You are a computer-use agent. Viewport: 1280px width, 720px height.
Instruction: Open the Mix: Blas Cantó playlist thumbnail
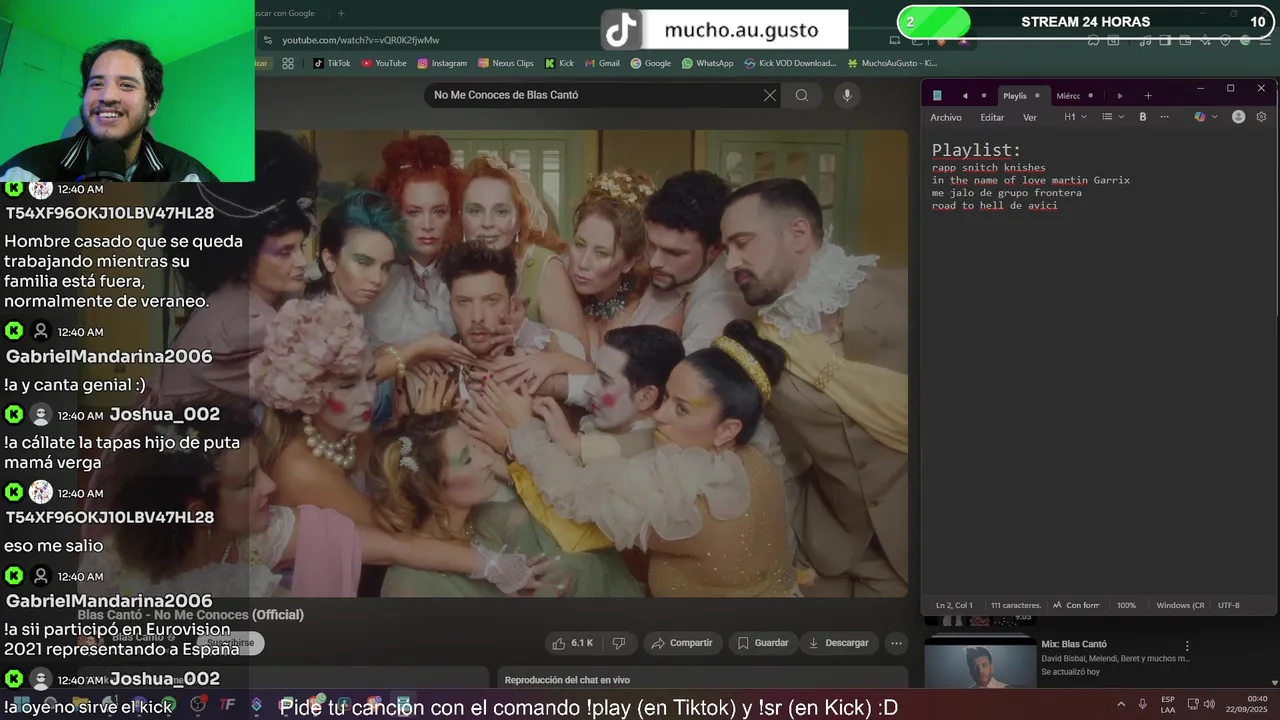coord(980,663)
